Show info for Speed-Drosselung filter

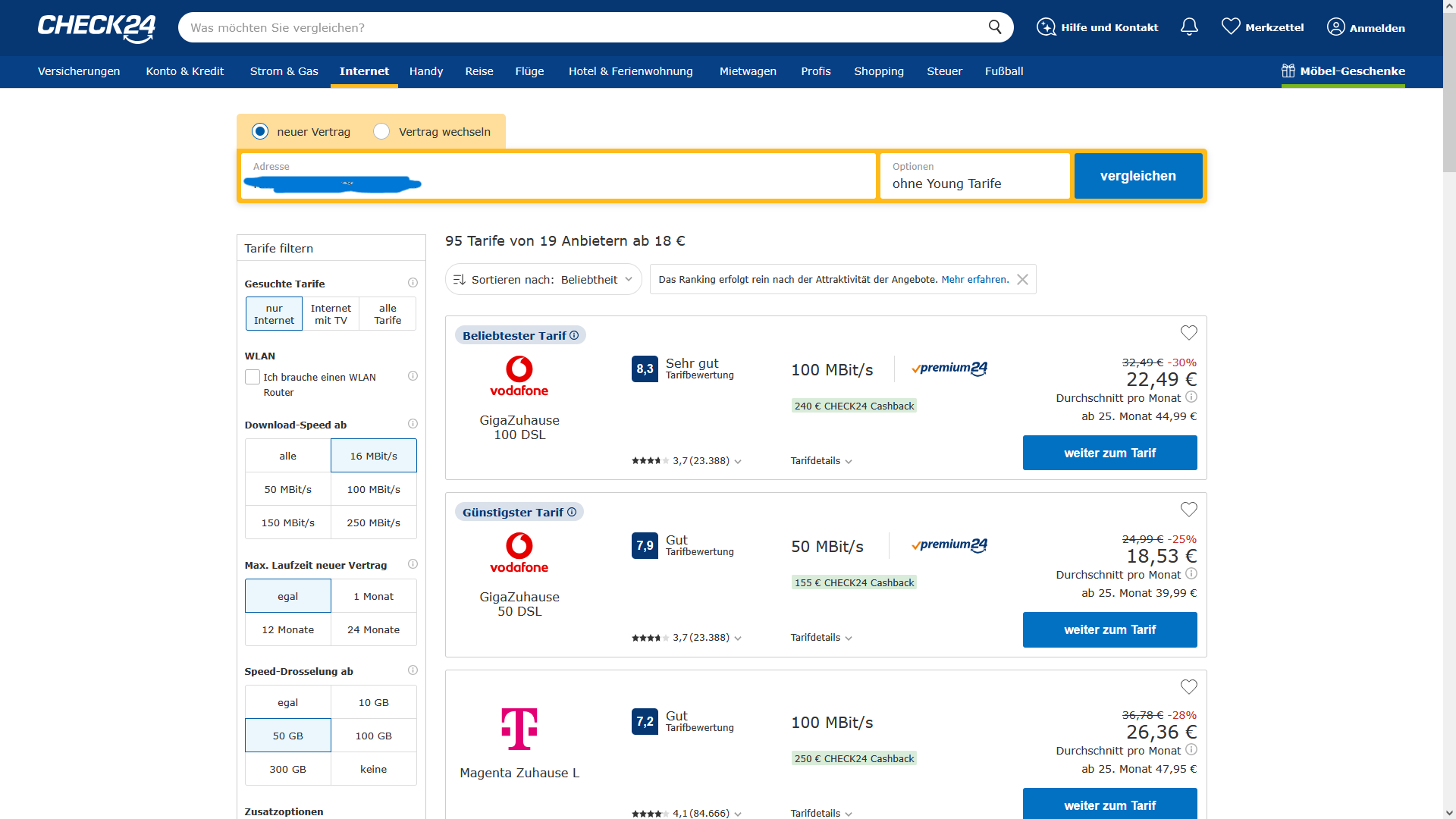coord(413,670)
